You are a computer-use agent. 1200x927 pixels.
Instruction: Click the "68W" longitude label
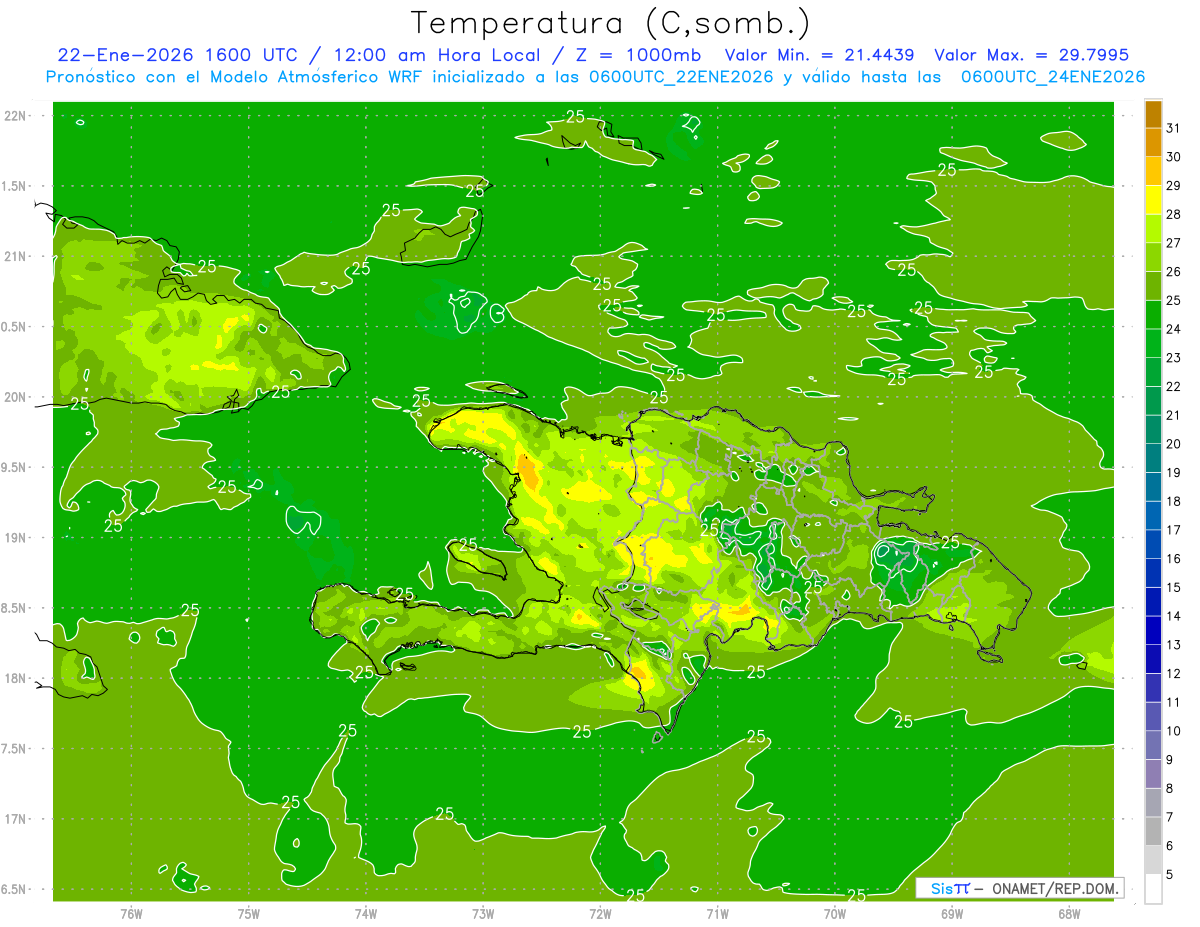[x=1068, y=914]
